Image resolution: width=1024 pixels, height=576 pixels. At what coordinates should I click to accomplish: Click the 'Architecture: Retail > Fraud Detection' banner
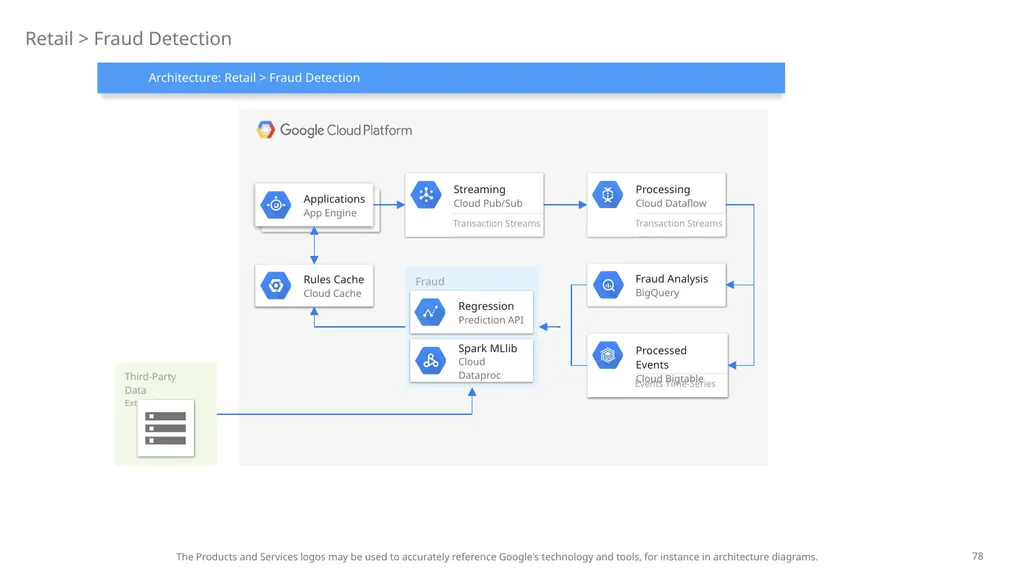coord(441,78)
